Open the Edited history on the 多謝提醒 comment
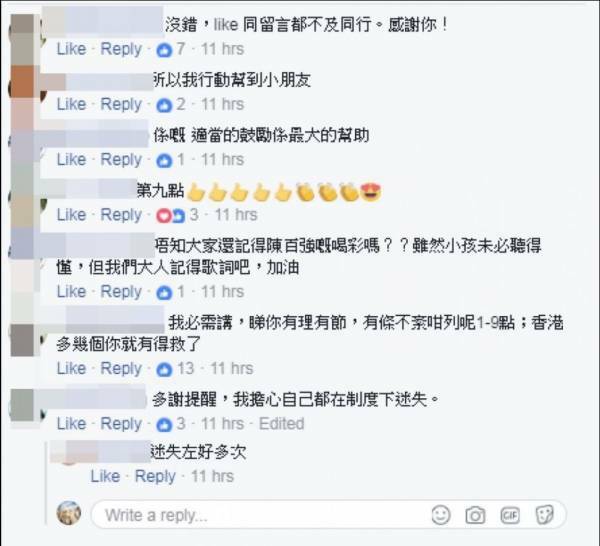The width and height of the screenshot is (600, 546). click(282, 424)
